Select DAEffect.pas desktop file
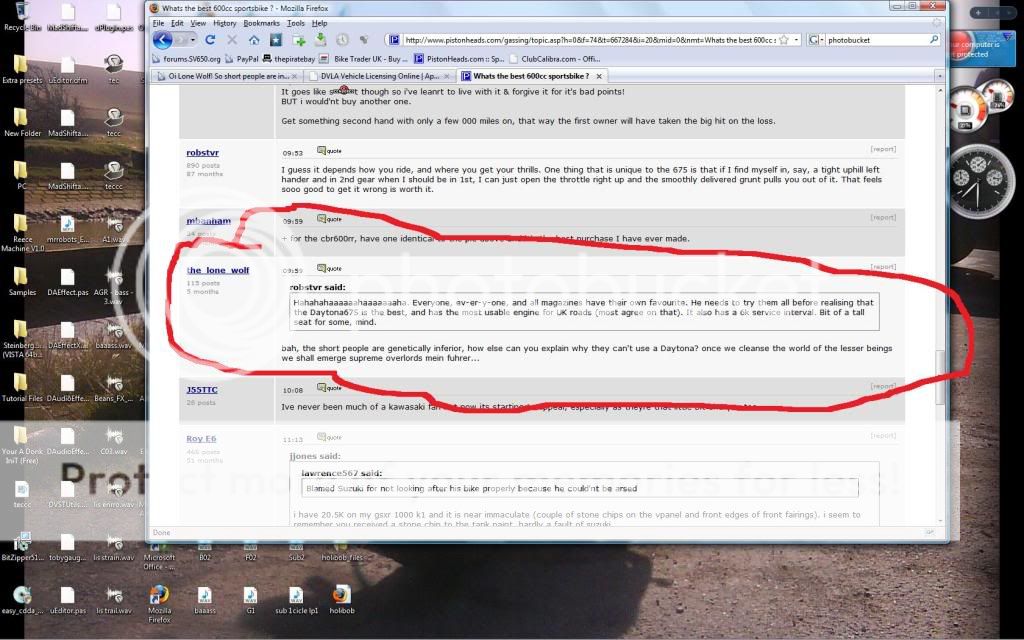 (x=67, y=282)
